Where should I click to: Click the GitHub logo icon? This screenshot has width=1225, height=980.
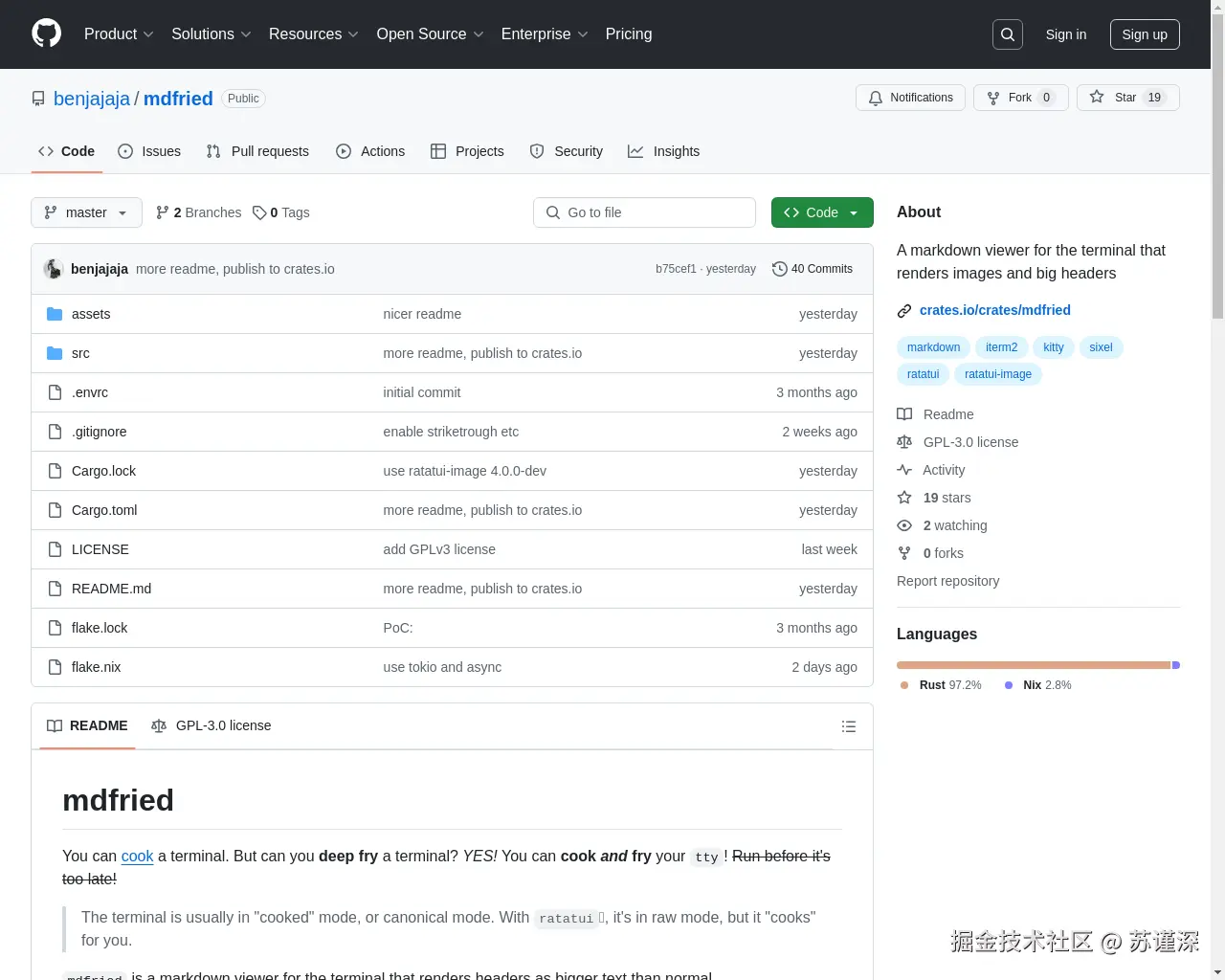tap(46, 34)
